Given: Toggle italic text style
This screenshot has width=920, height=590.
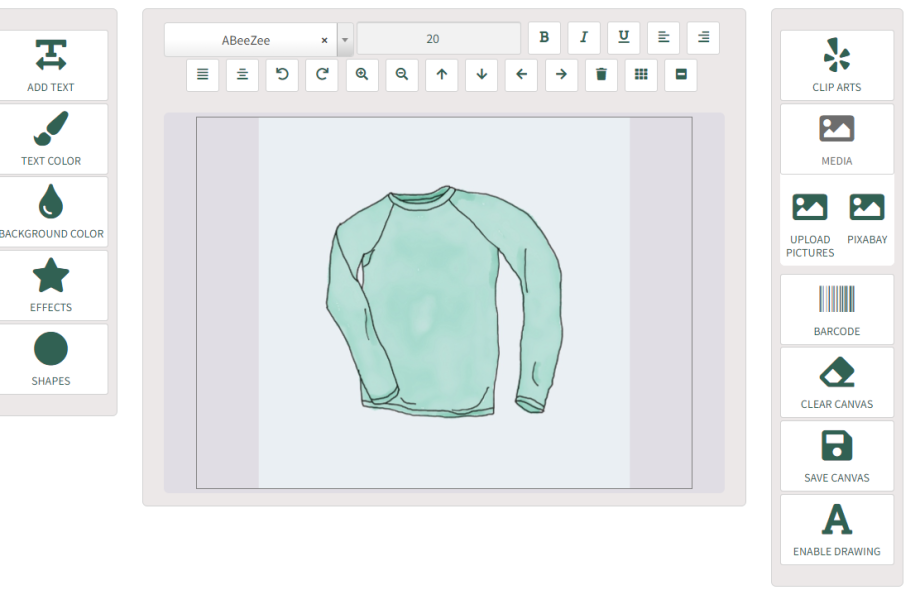Looking at the screenshot, I should click(584, 38).
